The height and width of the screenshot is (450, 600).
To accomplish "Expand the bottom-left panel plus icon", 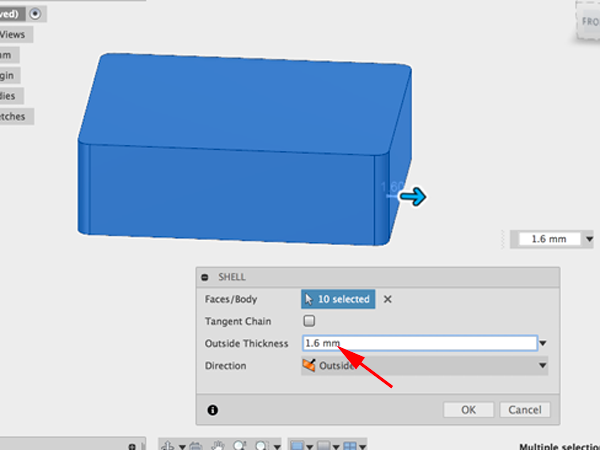I will click(x=132, y=447).
